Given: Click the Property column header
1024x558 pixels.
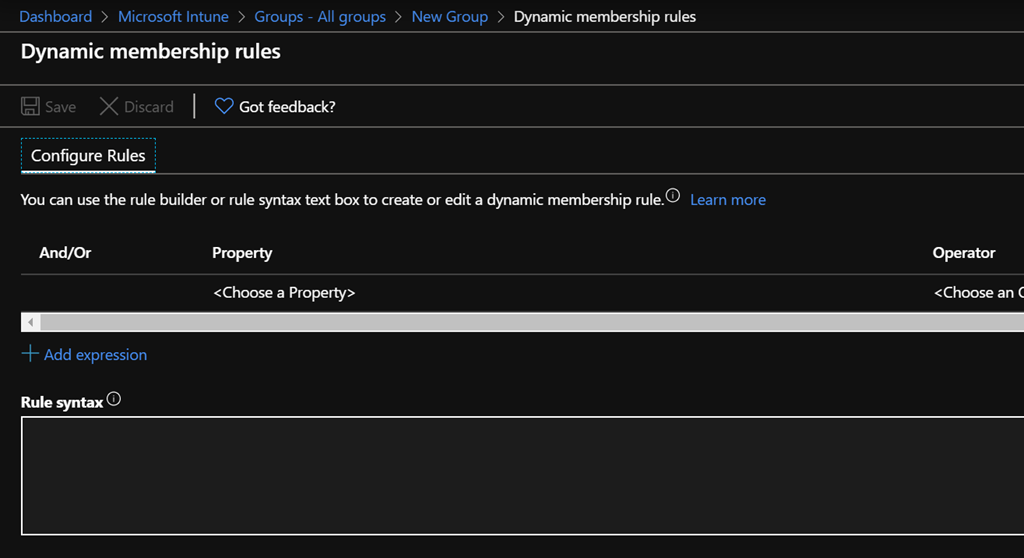Looking at the screenshot, I should 242,253.
